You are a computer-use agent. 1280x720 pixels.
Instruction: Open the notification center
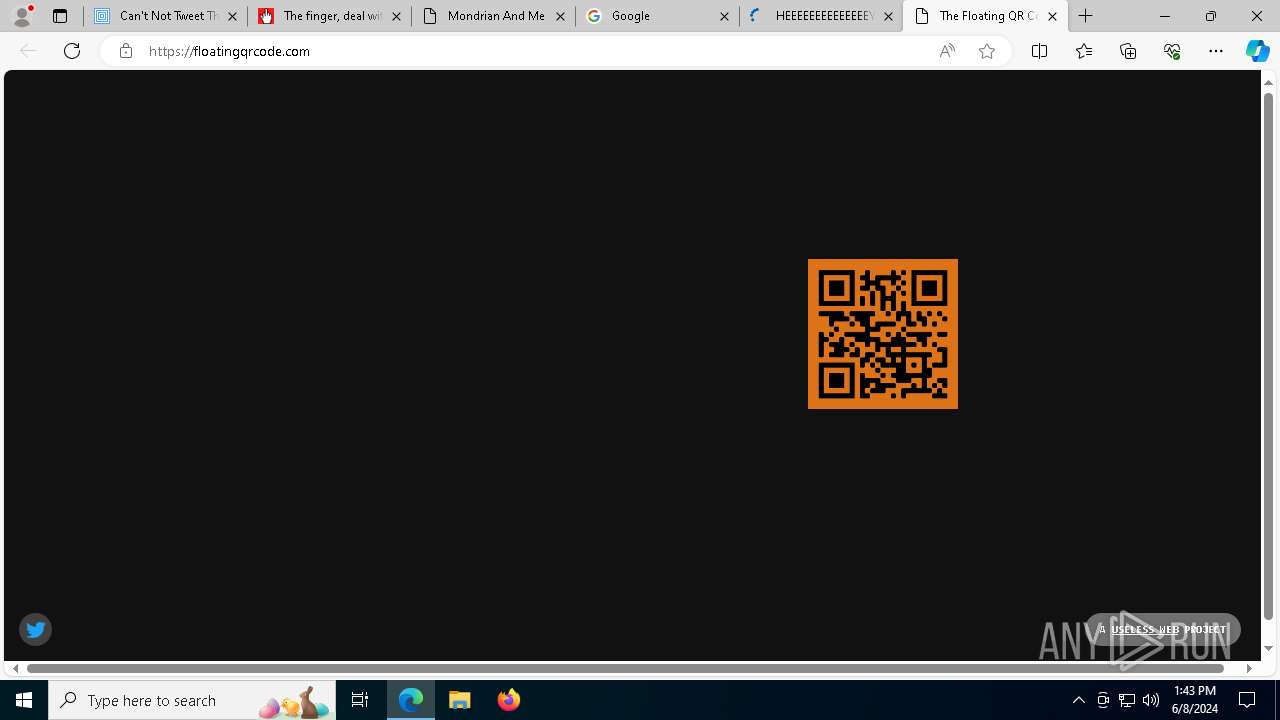pos(1248,700)
